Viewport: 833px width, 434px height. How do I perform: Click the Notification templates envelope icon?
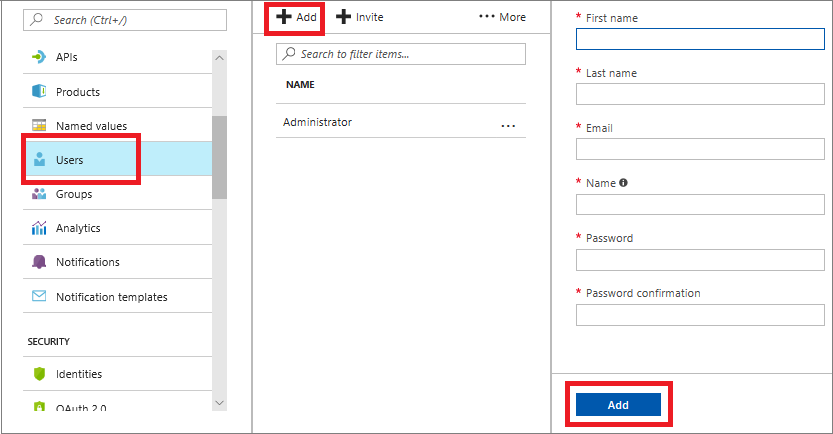(40, 297)
